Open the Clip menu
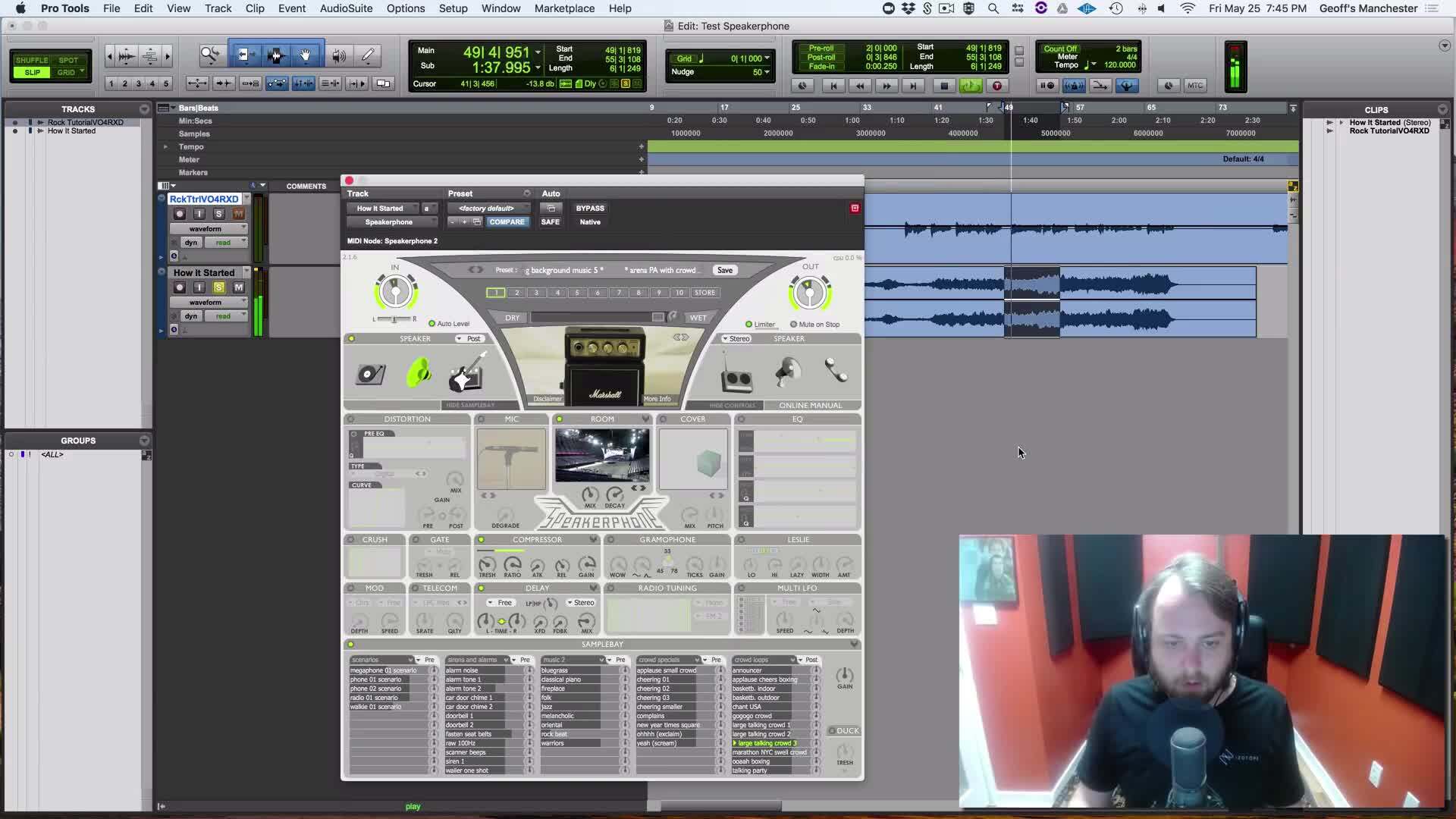Image resolution: width=1456 pixels, height=819 pixels. pos(255,8)
